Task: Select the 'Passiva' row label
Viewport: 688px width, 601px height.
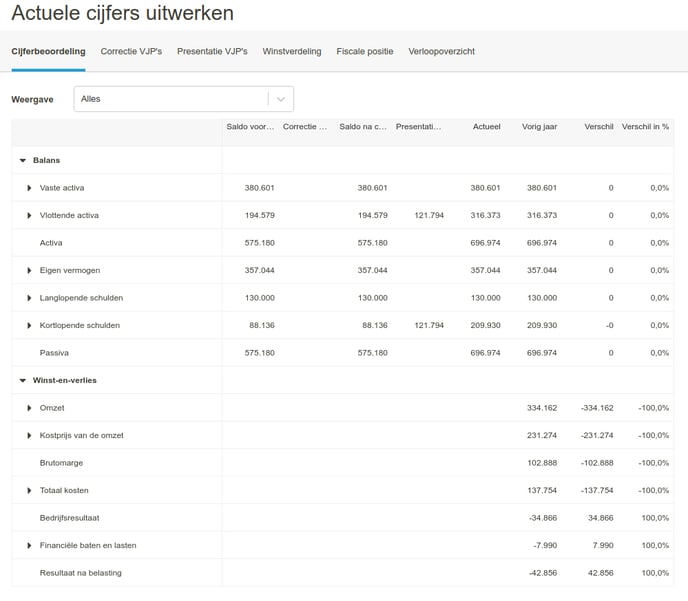Action: pyautogui.click(x=54, y=353)
